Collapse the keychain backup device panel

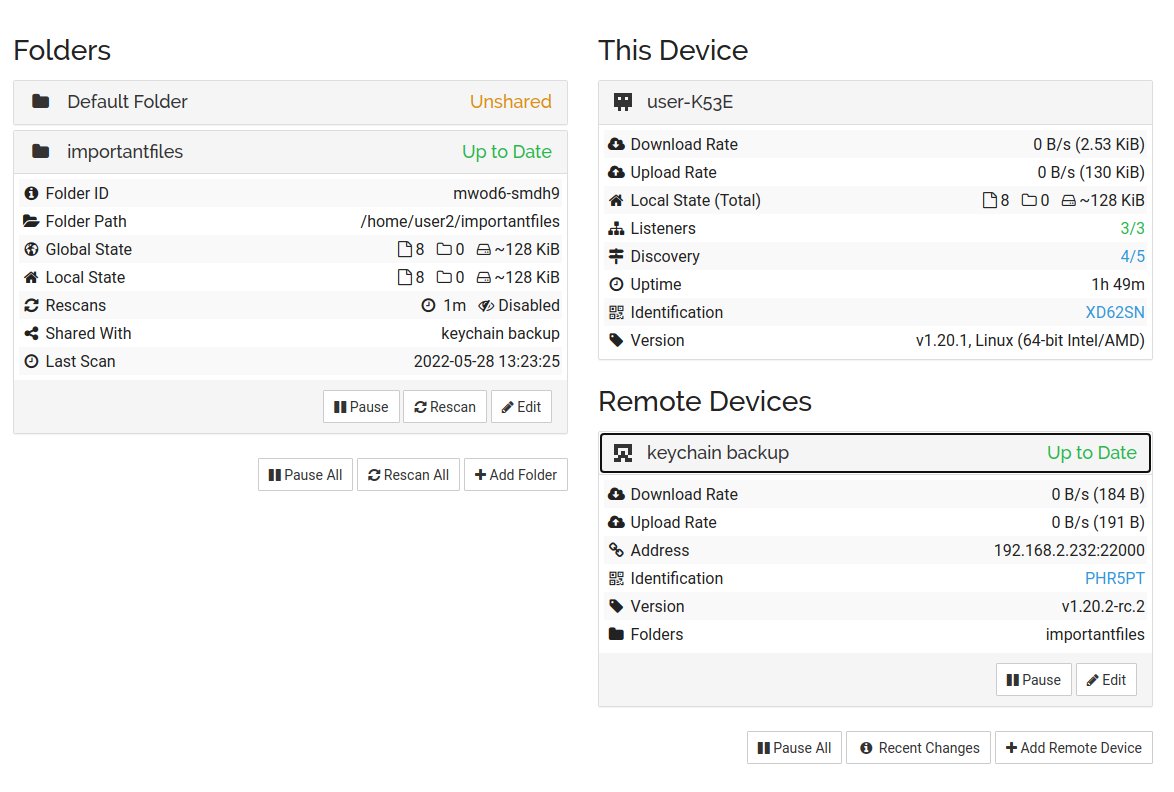(x=875, y=453)
